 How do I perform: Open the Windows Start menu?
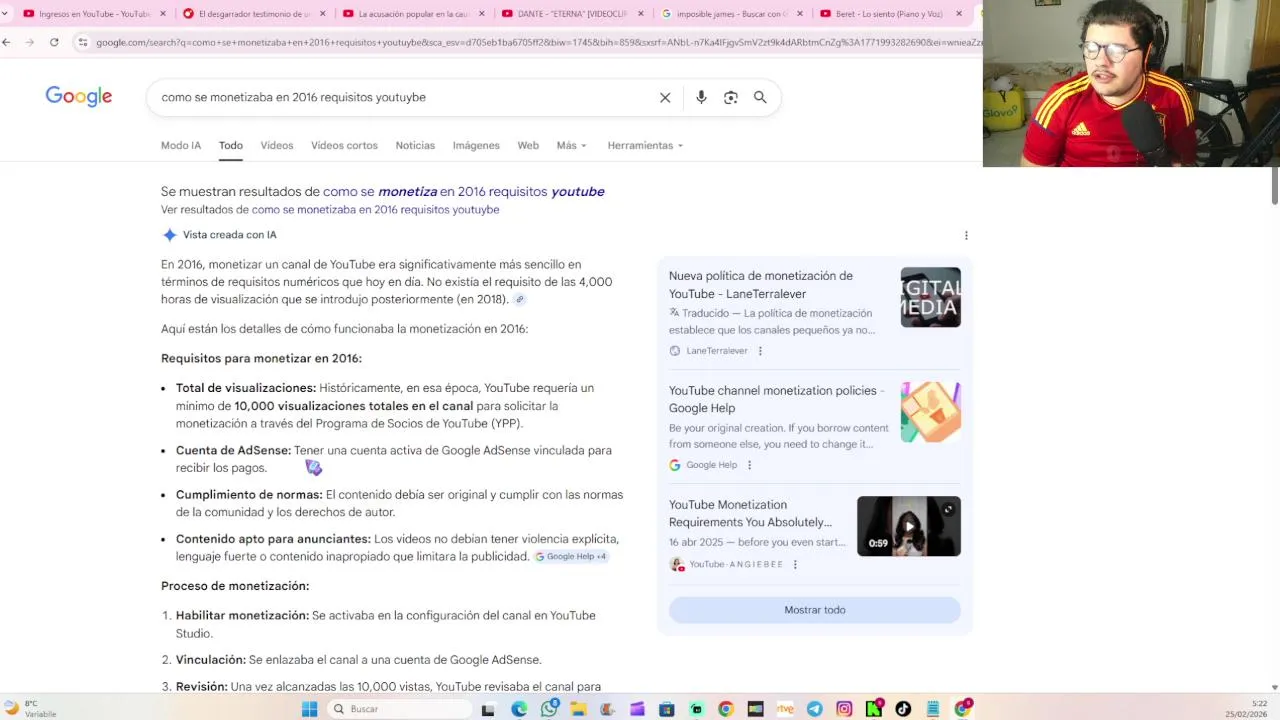click(309, 709)
